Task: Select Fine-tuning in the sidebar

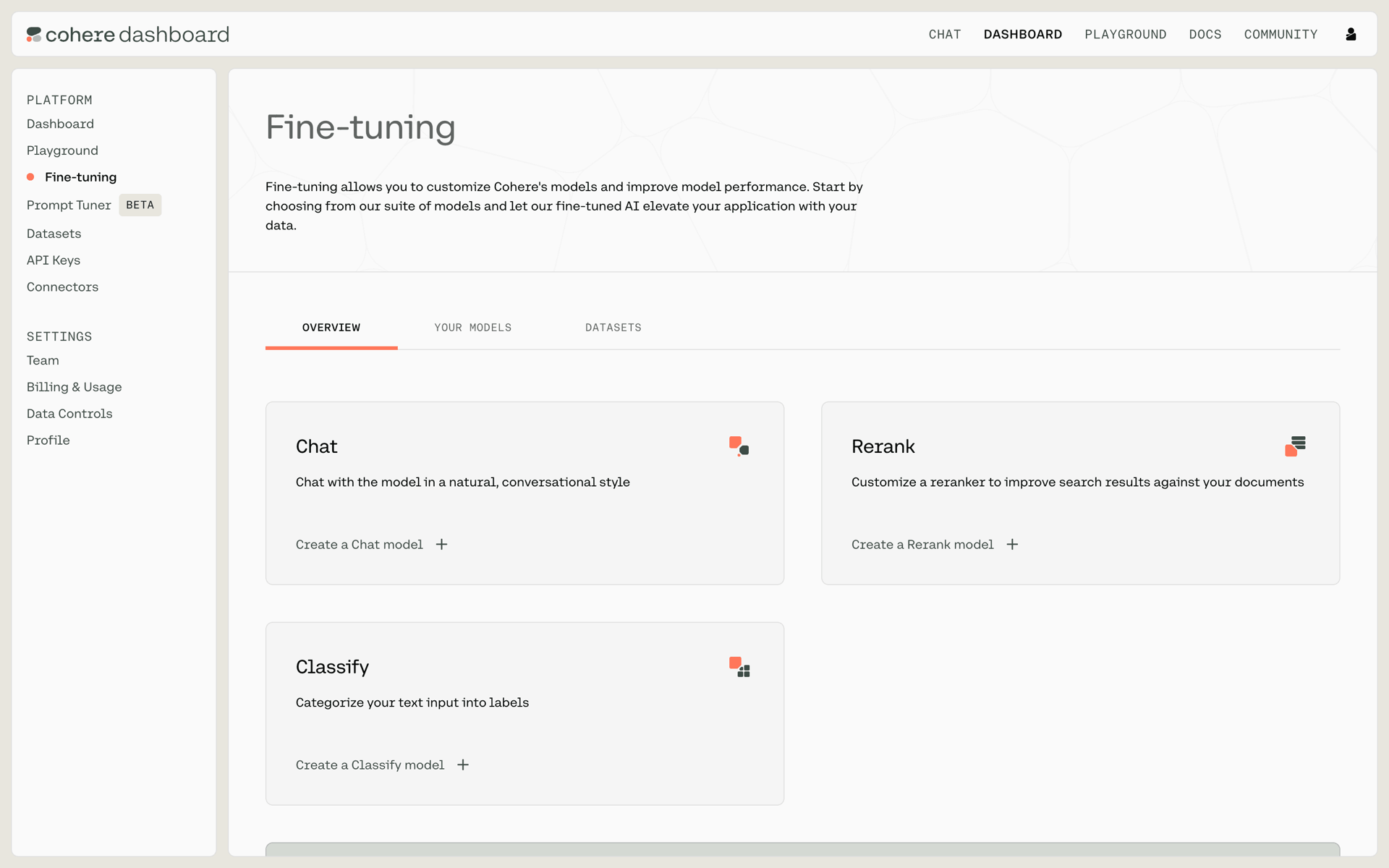Action: [80, 177]
